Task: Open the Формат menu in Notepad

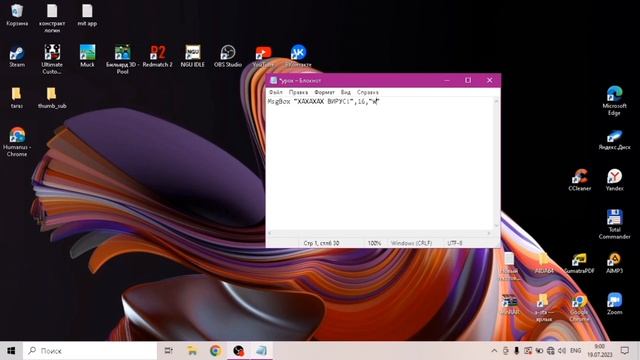Action: point(324,92)
